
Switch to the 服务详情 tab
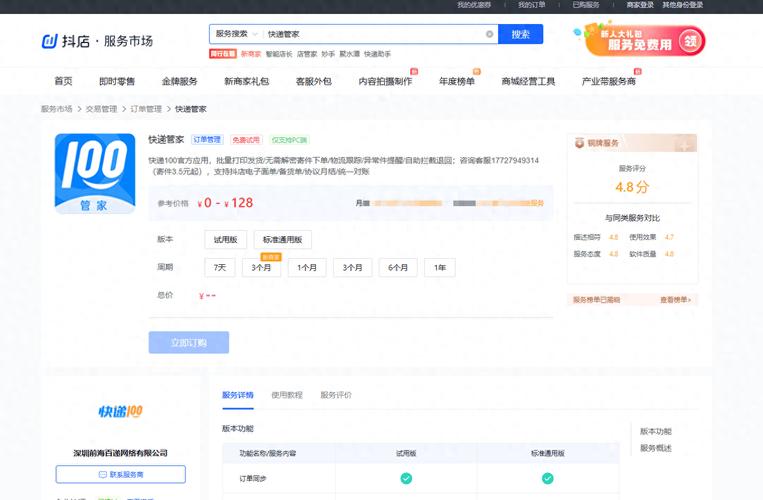click(238, 395)
